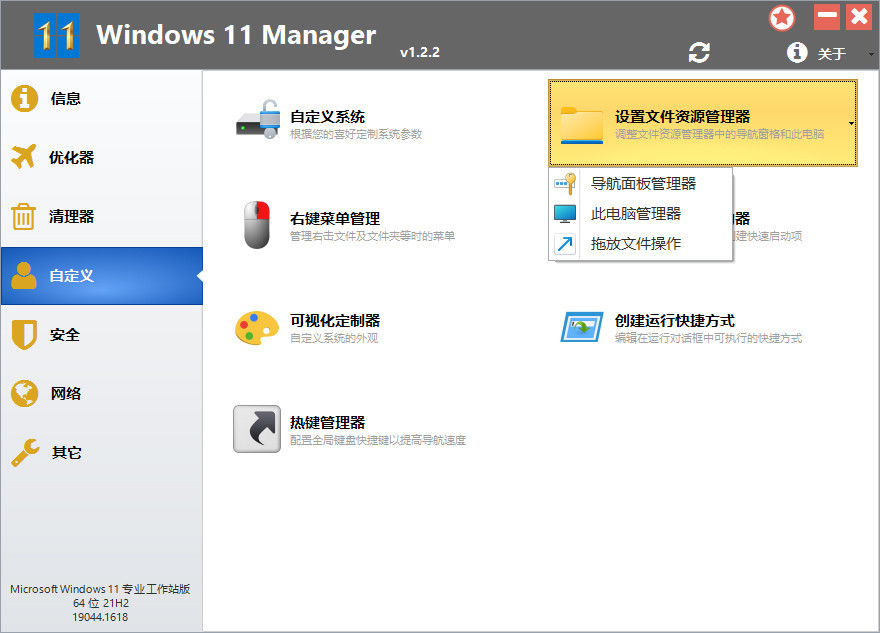Click description 编辑在运行对话框中可执行的快捷方式
The width and height of the screenshot is (880, 633).
click(x=708, y=338)
